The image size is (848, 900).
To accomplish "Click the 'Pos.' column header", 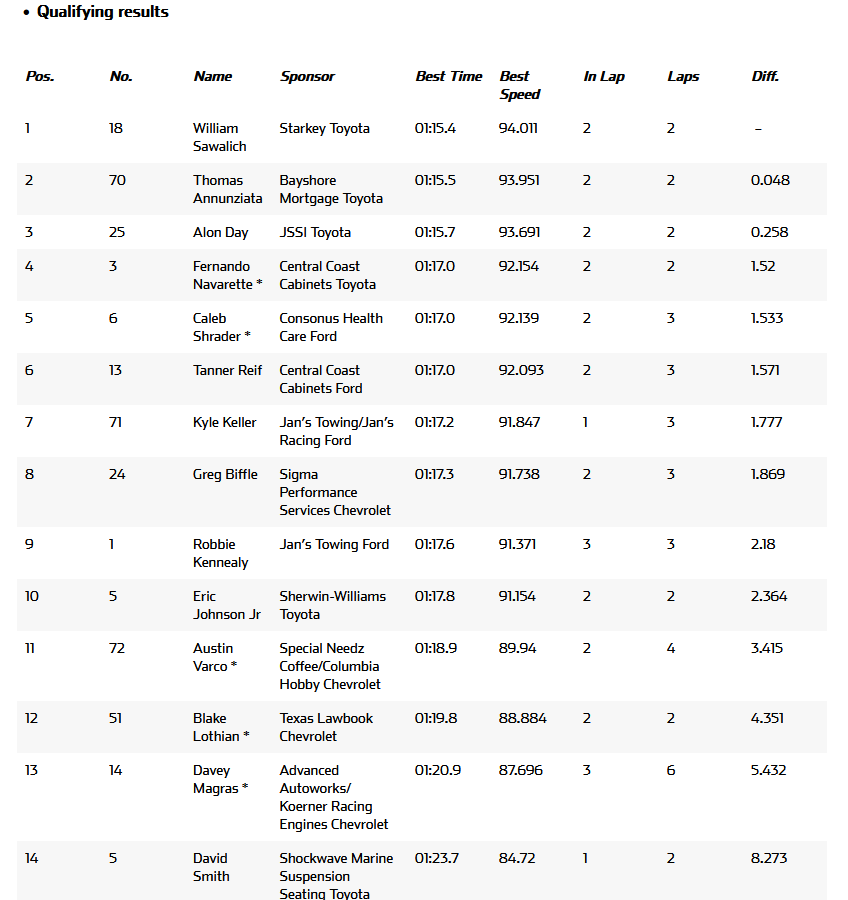I will point(40,76).
